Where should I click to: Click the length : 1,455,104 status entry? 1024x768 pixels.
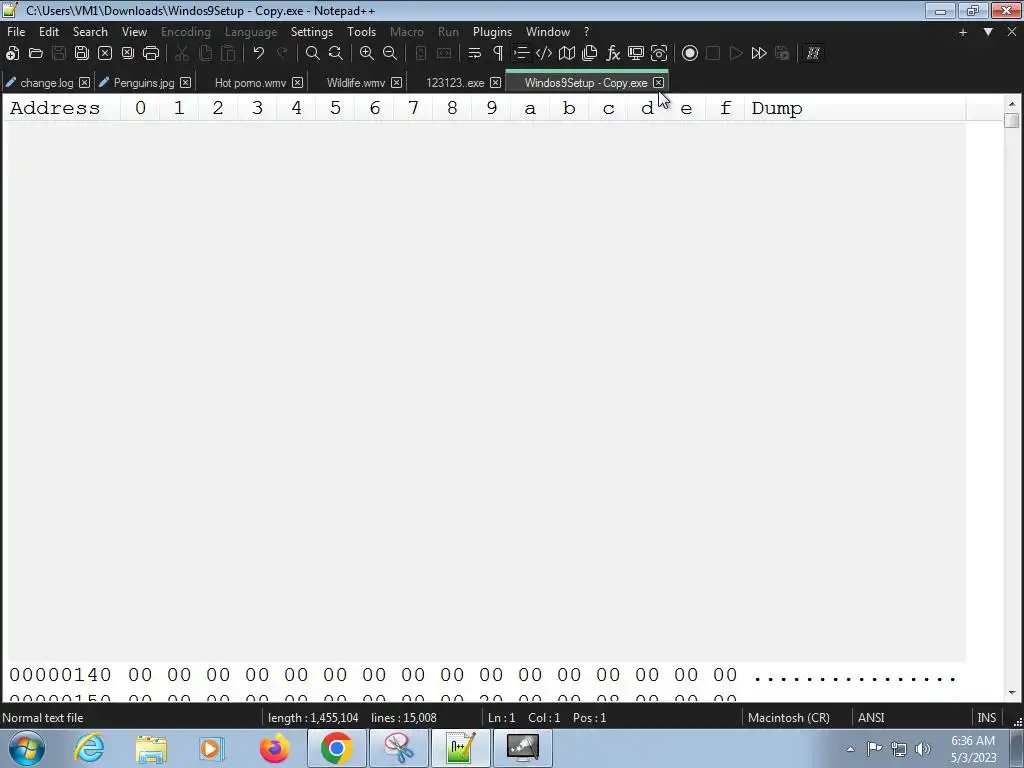[313, 718]
